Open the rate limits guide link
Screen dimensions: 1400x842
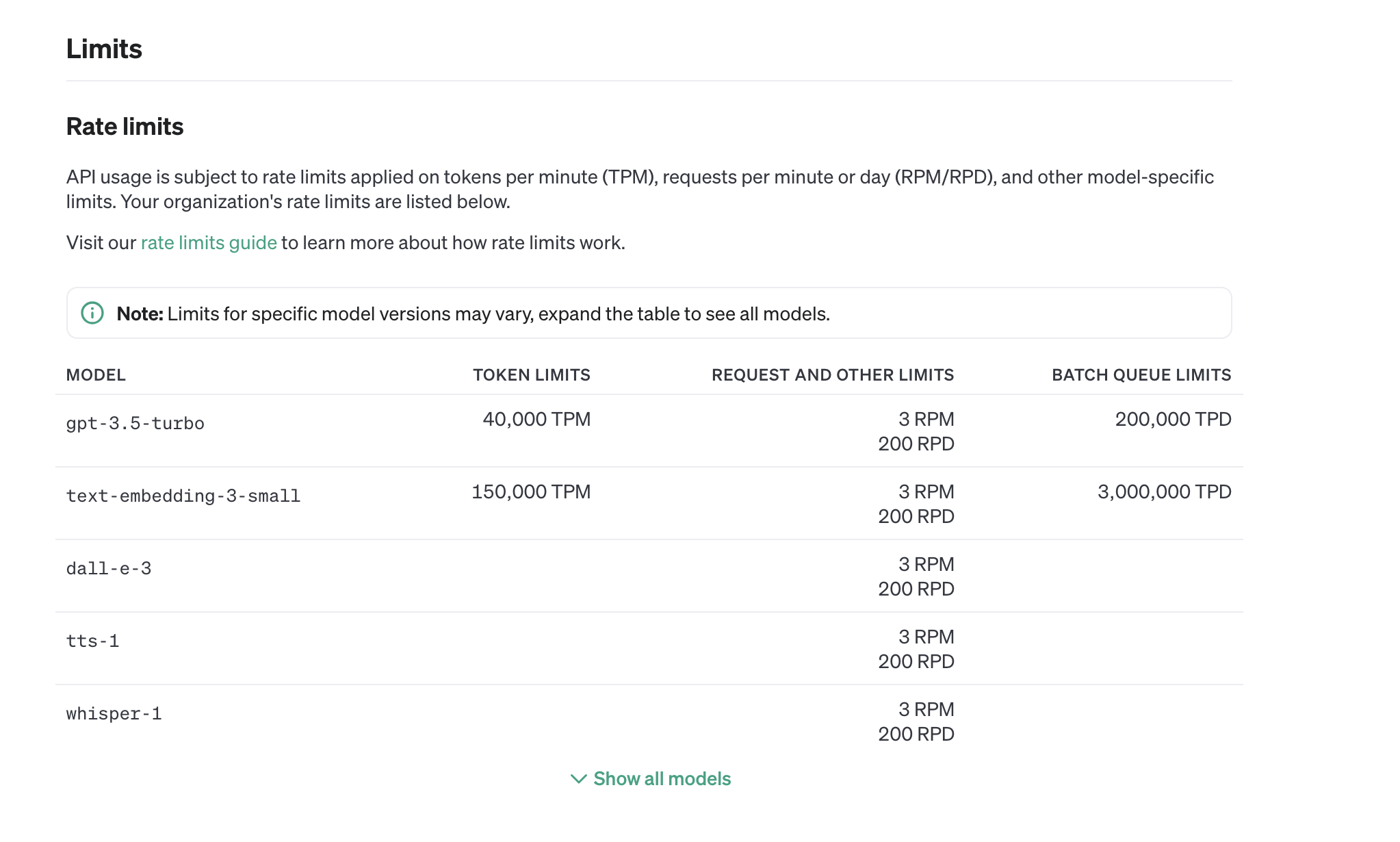[x=209, y=243]
